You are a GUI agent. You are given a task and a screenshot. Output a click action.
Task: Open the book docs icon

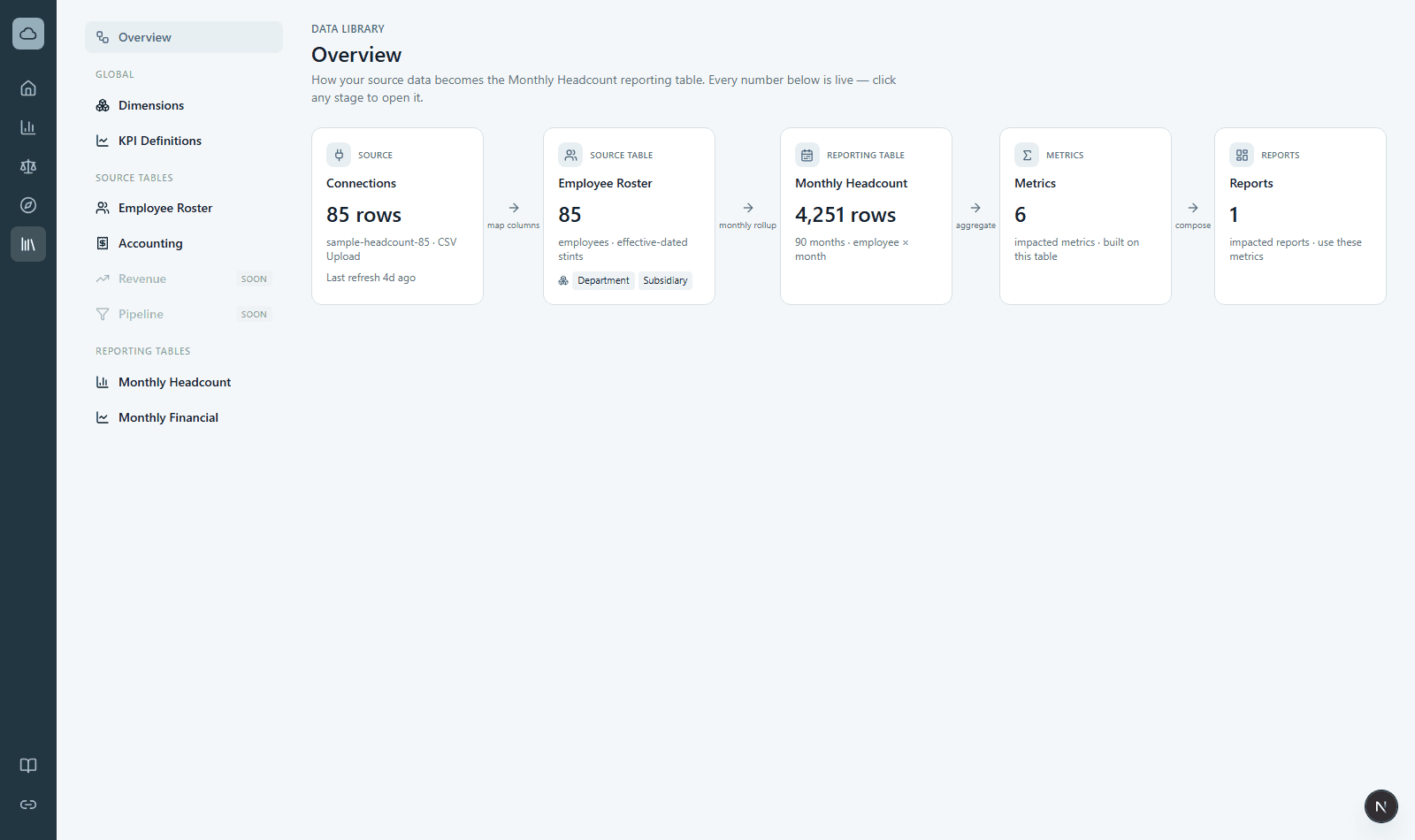28,766
